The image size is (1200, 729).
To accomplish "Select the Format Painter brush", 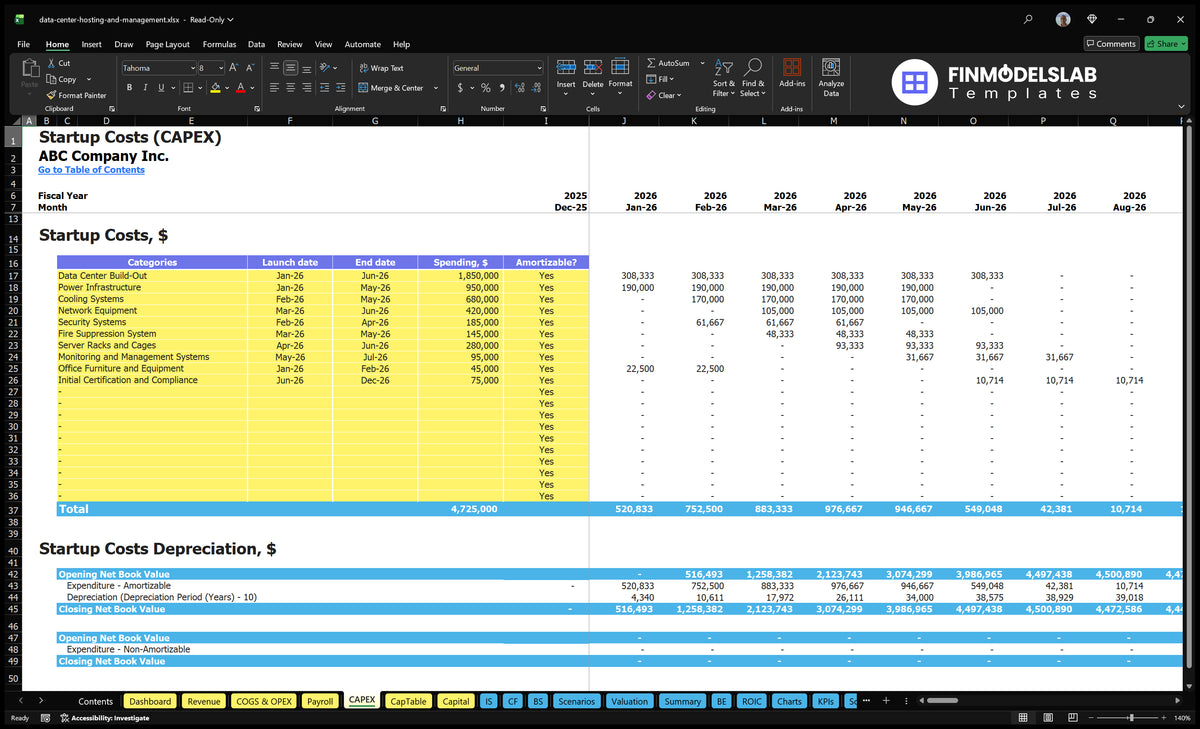I will pyautogui.click(x=51, y=95).
